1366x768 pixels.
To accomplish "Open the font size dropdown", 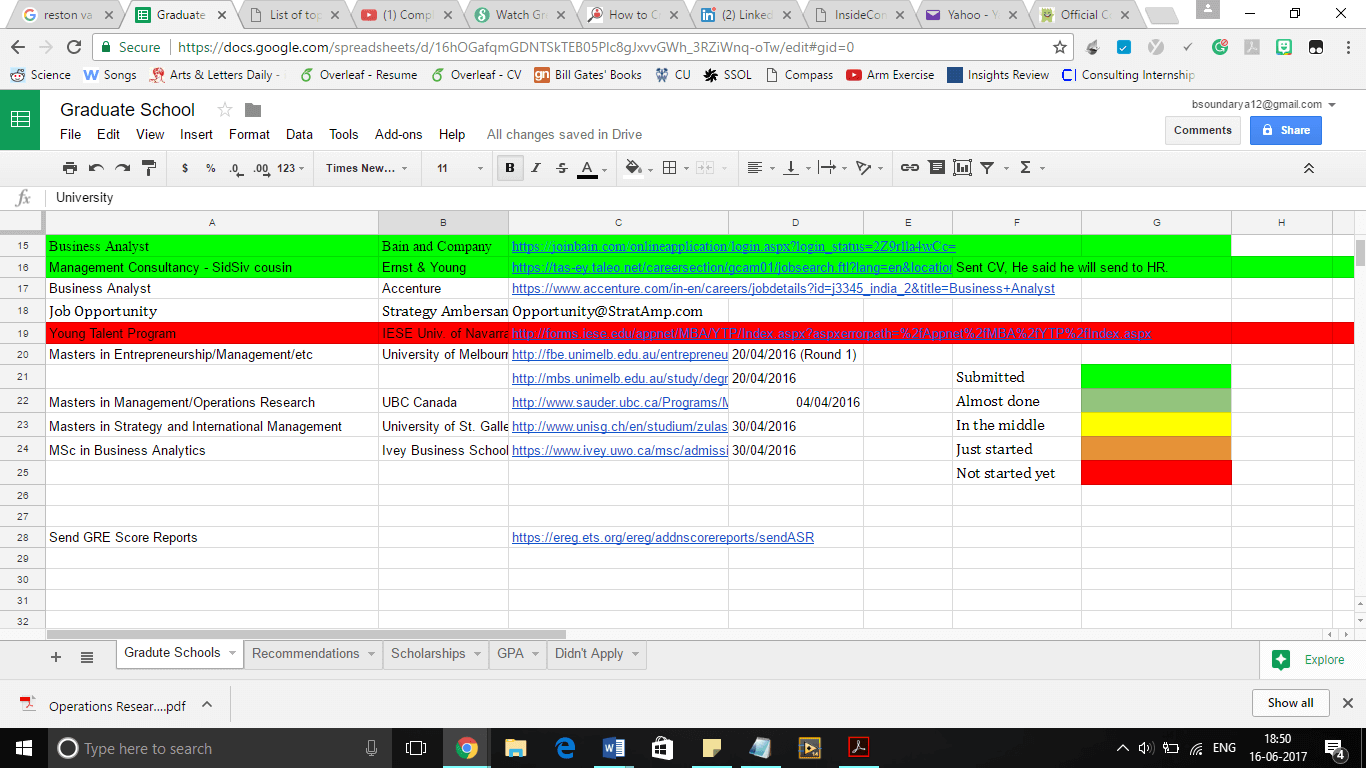I will (460, 168).
